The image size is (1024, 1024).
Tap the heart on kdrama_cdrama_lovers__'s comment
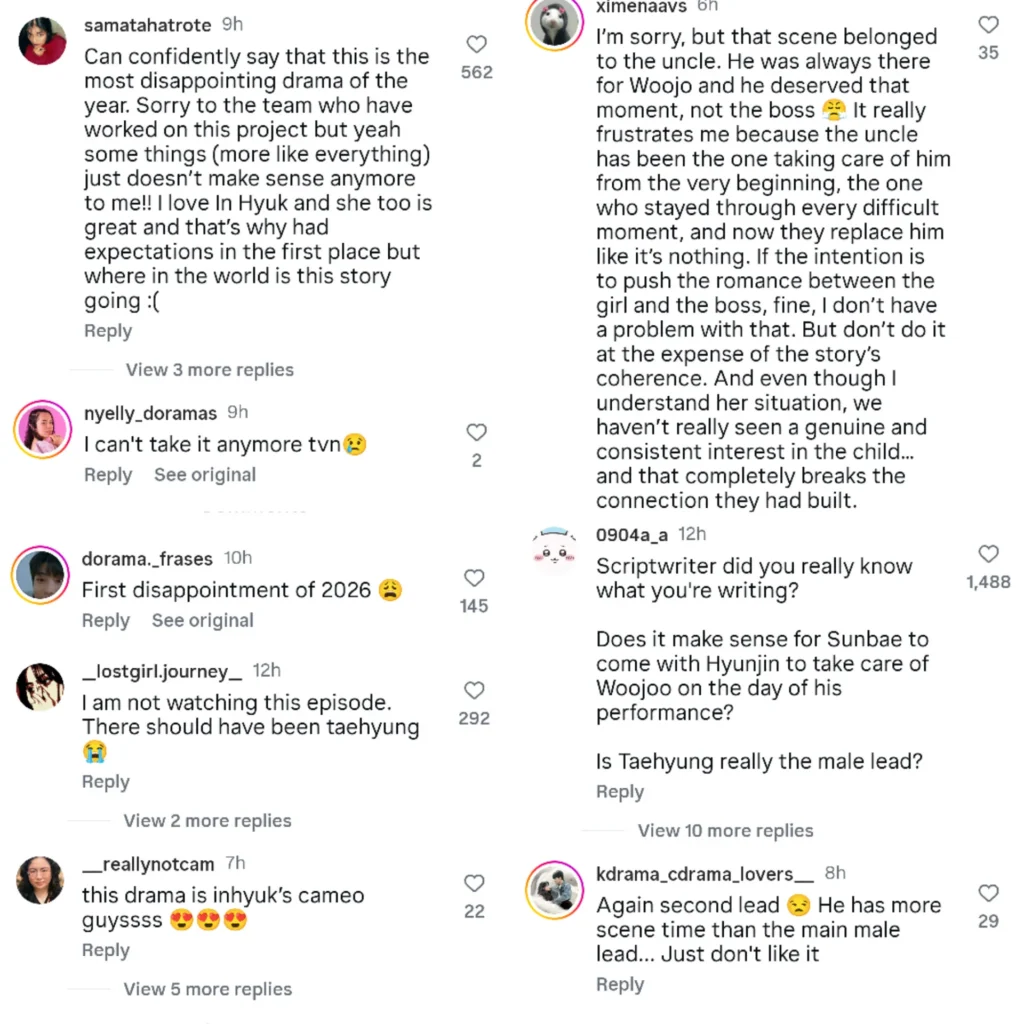pos(988,892)
